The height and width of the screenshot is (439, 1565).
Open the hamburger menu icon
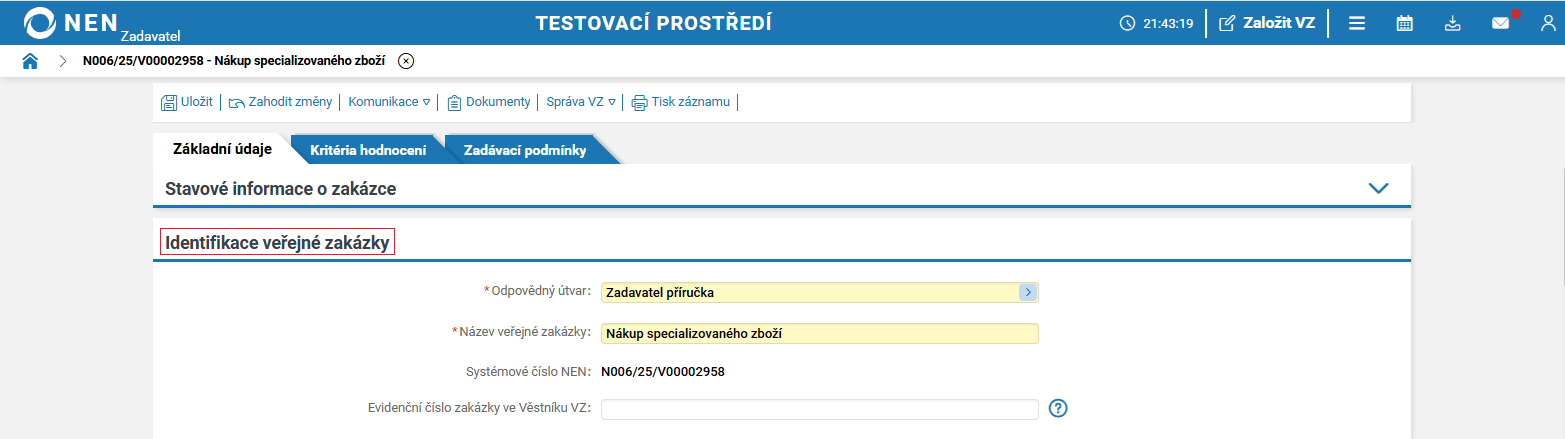1357,23
